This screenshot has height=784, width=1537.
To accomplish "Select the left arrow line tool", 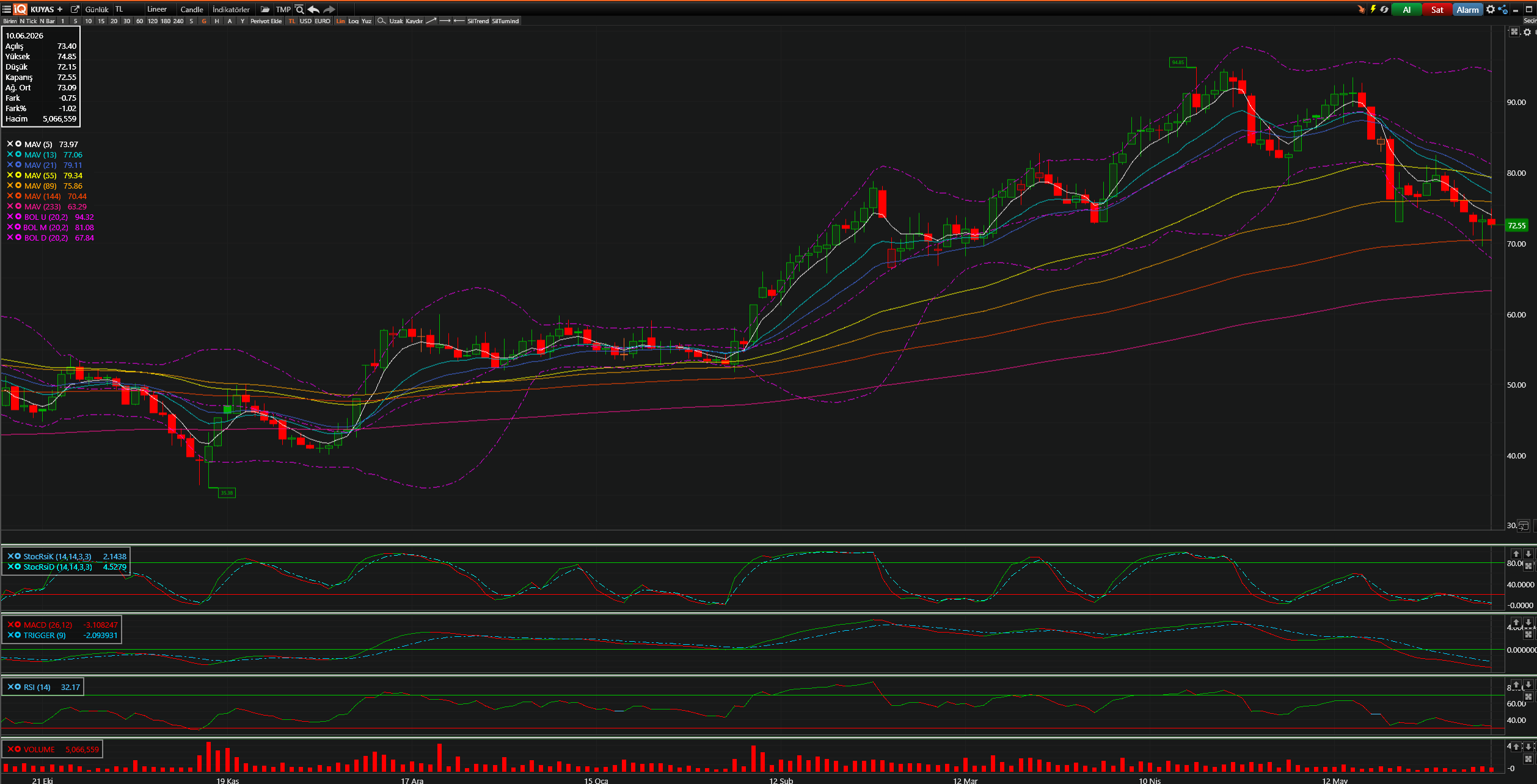I will pos(459,21).
